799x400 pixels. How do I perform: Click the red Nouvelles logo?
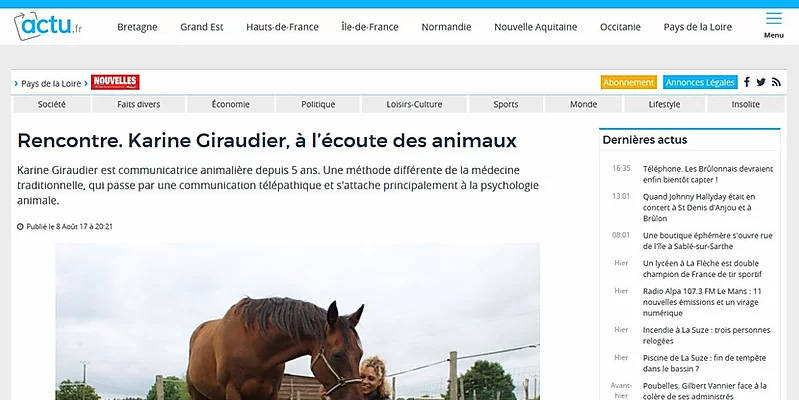(x=115, y=82)
